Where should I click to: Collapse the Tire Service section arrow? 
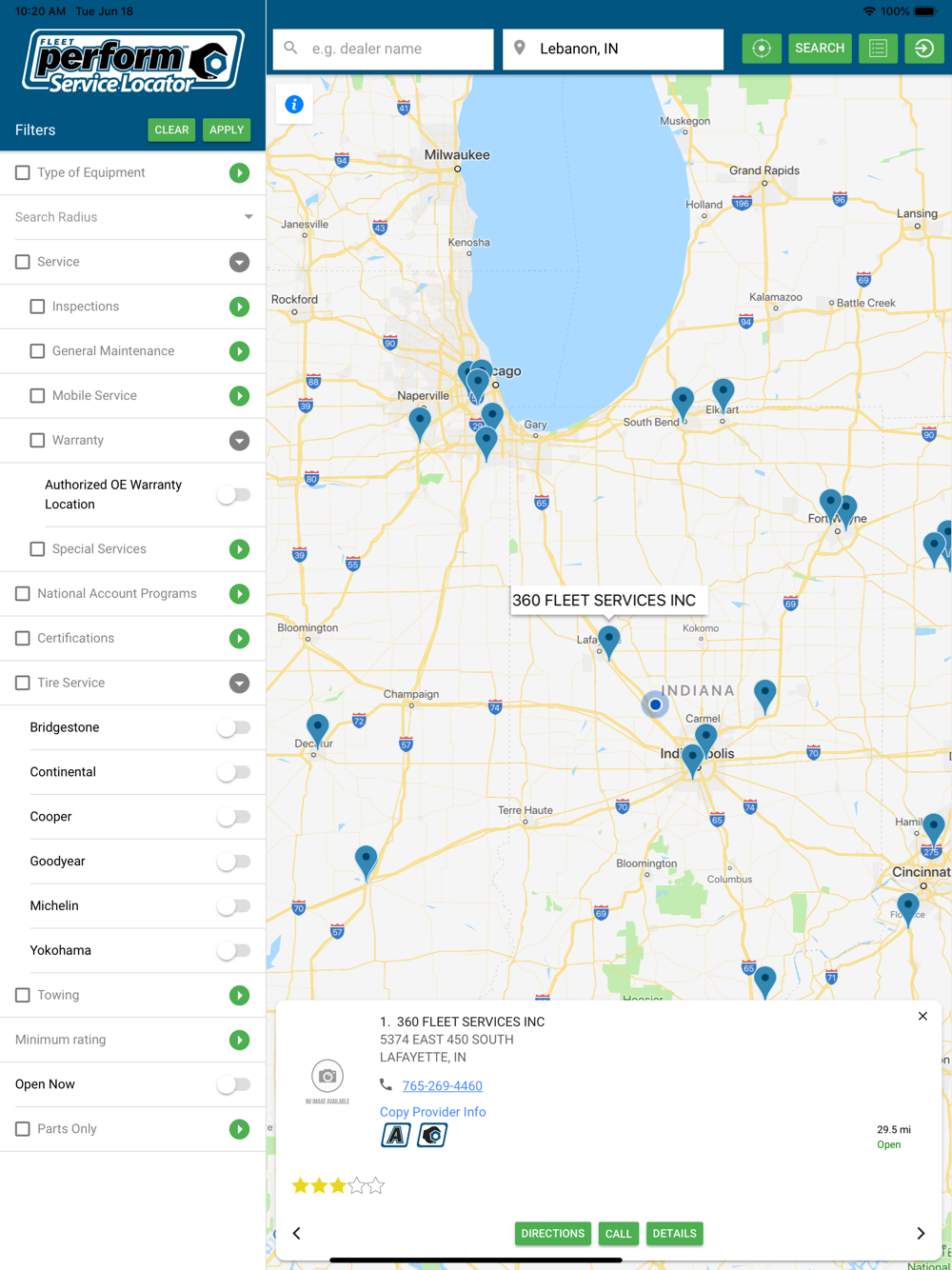(x=239, y=684)
